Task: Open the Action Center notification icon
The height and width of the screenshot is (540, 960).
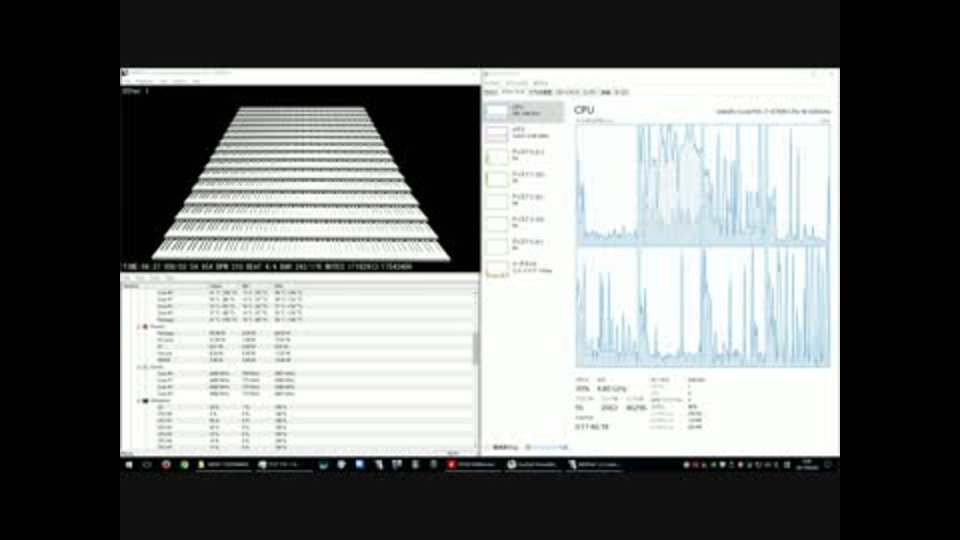Action: coord(828,465)
